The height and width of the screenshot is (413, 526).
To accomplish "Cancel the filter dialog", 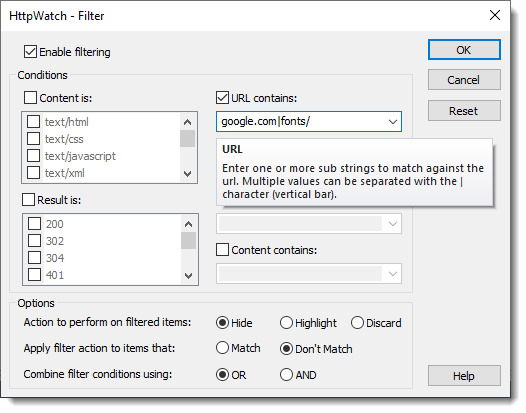I will click(464, 80).
